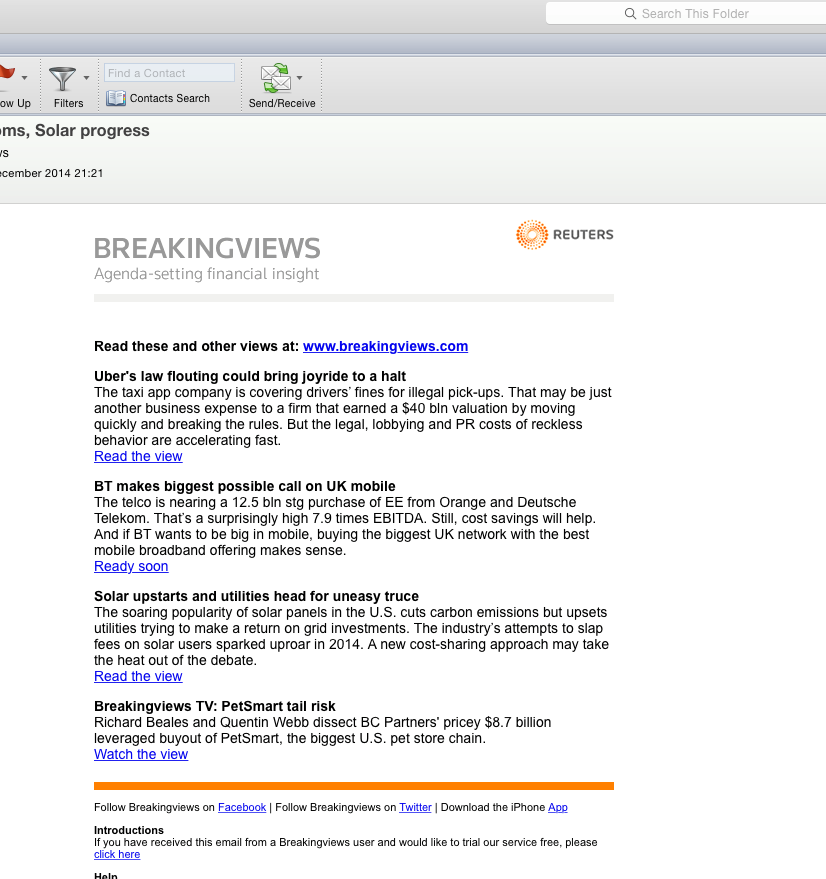The width and height of the screenshot is (826, 879).
Task: Click the email date December 2014 21:21
Action: click(x=52, y=173)
